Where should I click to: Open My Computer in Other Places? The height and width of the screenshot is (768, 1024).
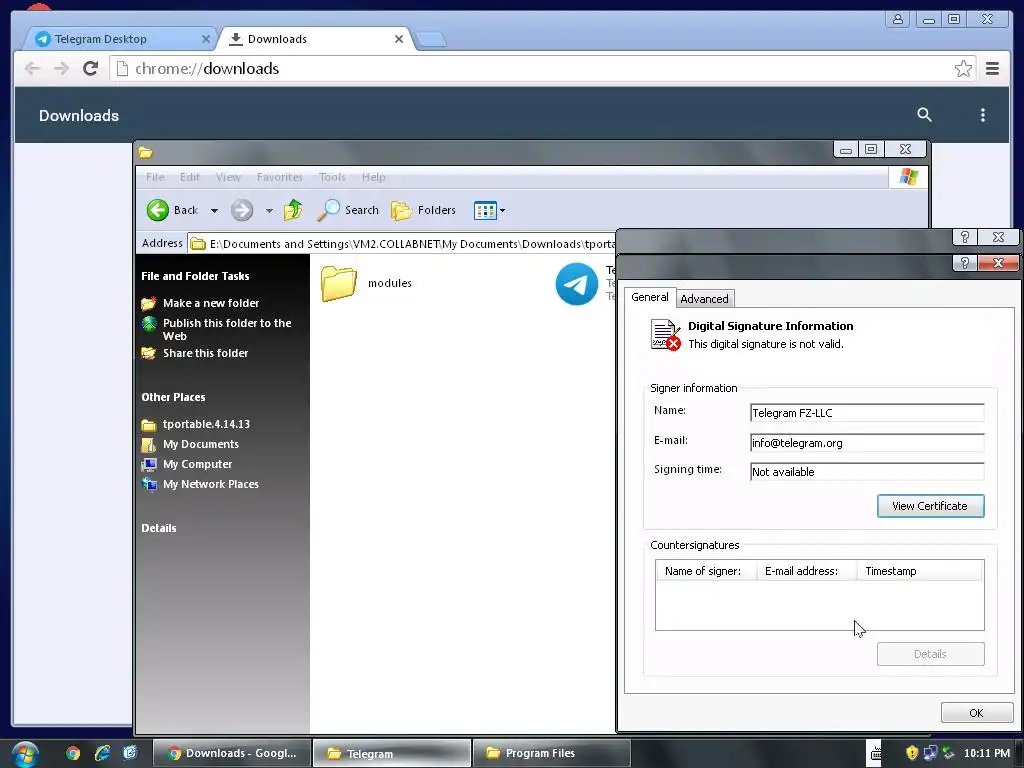197,464
